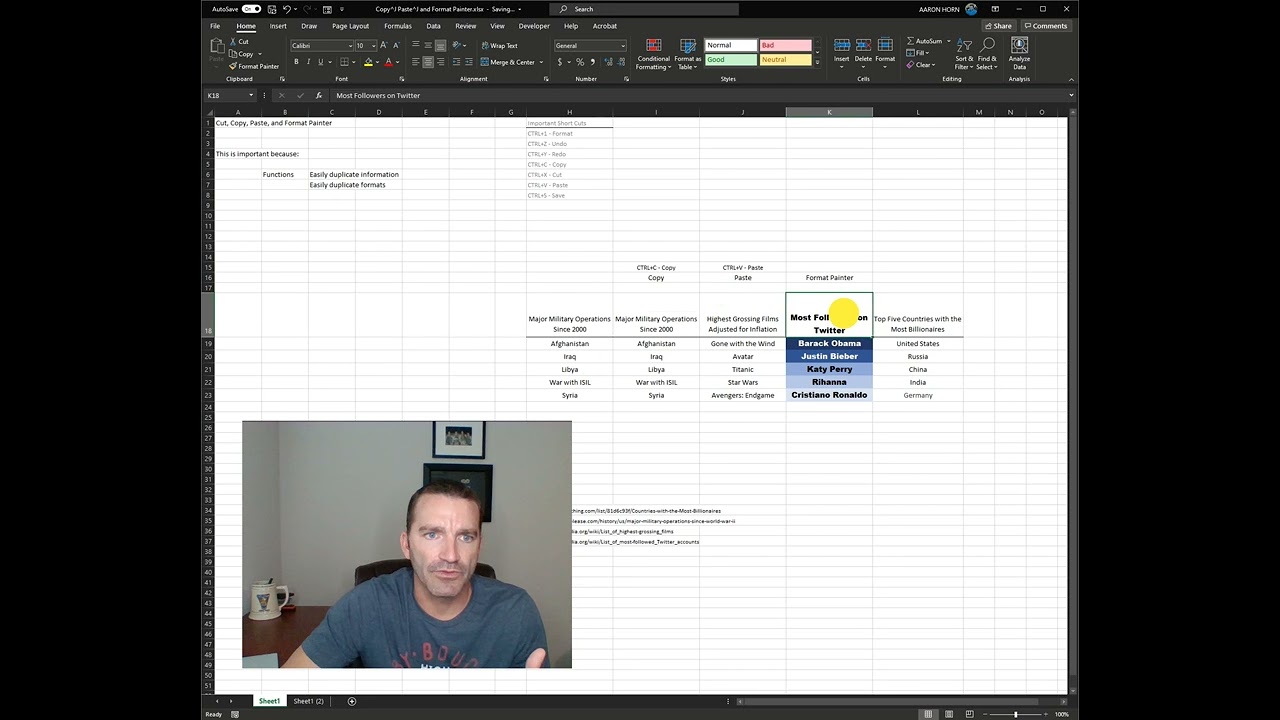The image size is (1280, 720).
Task: Open the File tab
Action: coord(215,26)
